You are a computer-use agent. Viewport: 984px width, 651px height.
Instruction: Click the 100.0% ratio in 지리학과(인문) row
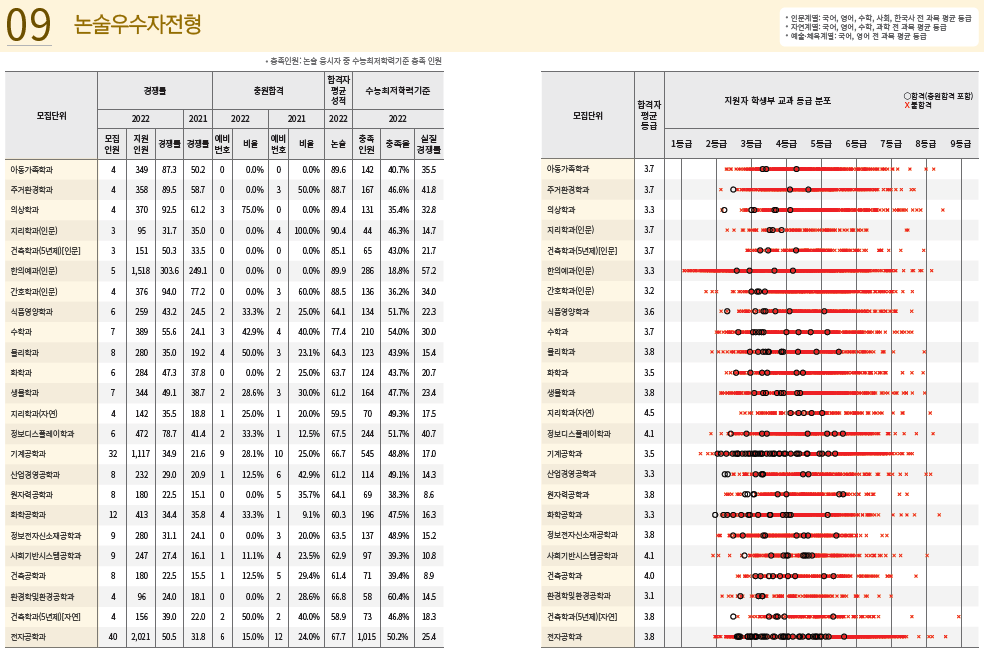pyautogui.click(x=307, y=230)
